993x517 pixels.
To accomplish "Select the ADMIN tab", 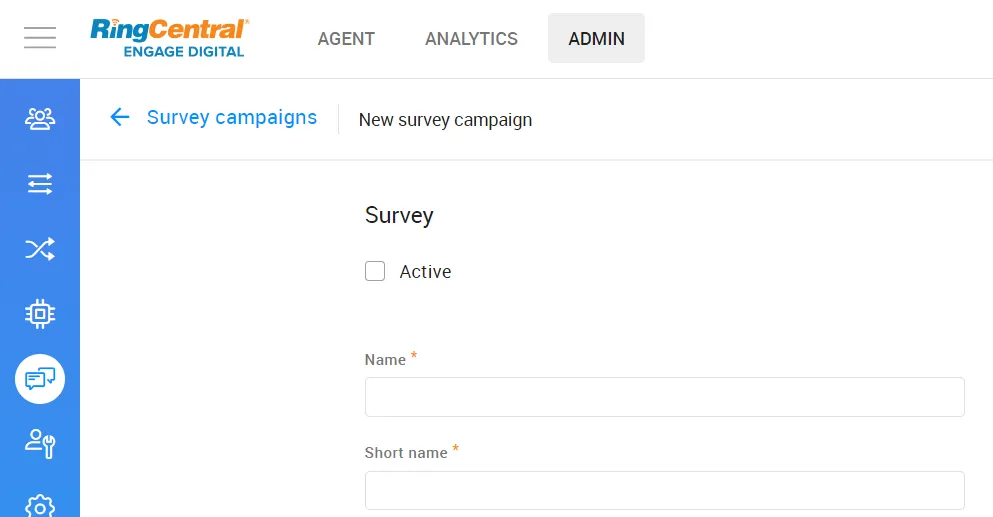I will coord(596,39).
